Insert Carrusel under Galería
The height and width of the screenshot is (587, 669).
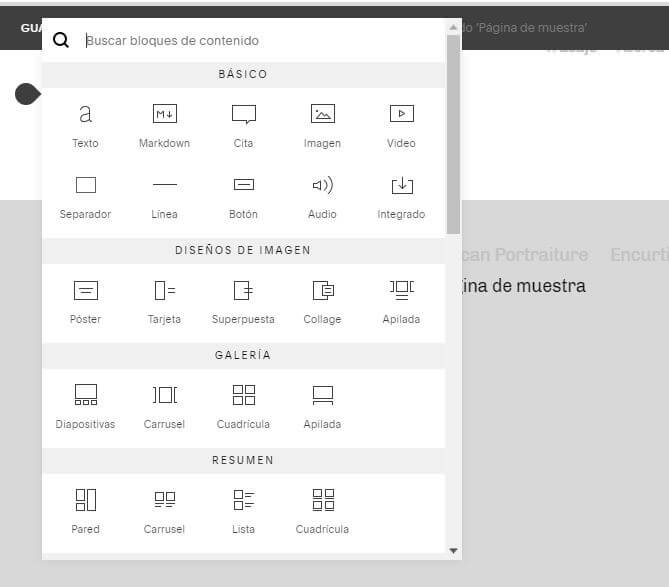tap(164, 407)
